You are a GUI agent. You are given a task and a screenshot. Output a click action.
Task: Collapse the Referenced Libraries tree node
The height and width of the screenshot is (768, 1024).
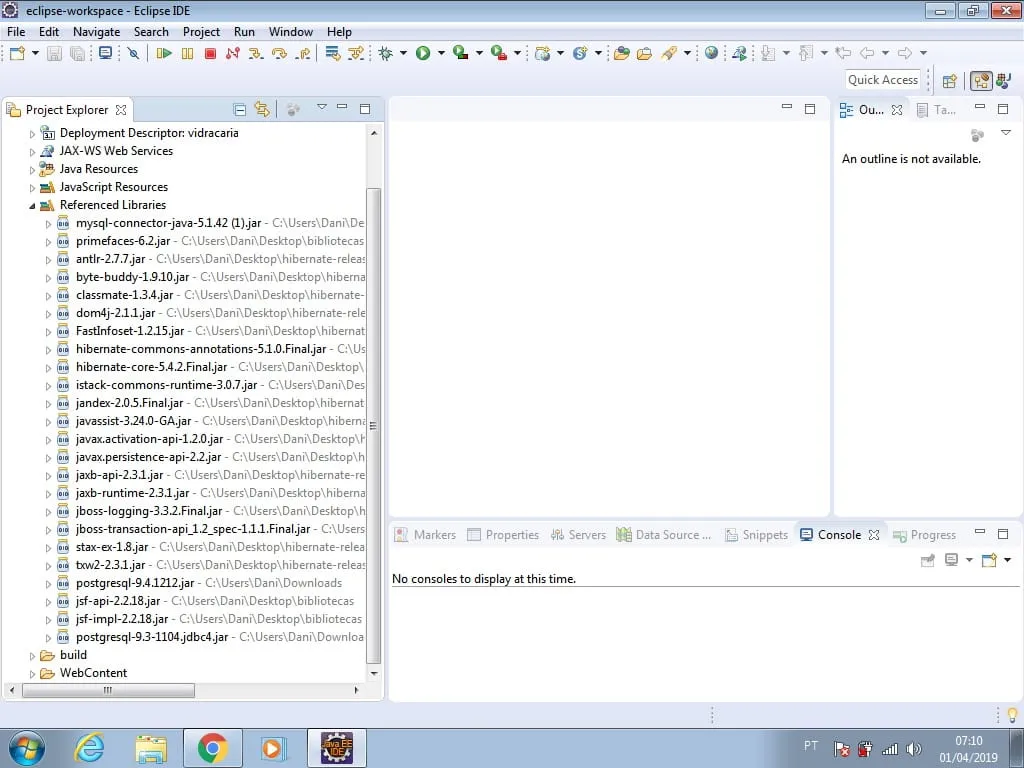[x=32, y=205]
